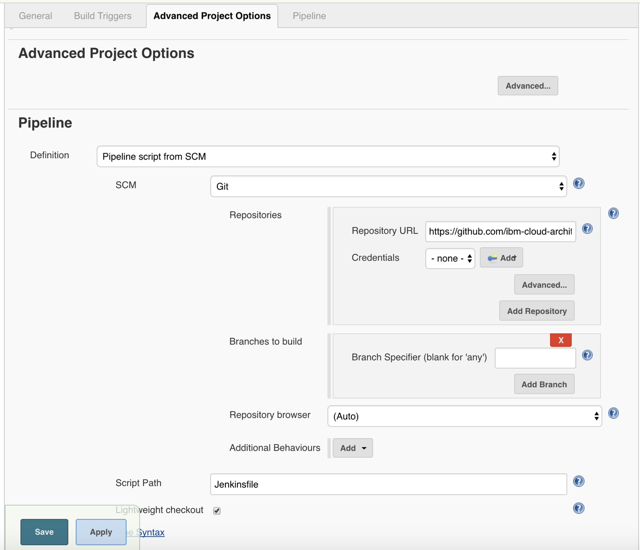Open help for the SCM field
This screenshot has width=640, height=550.
click(x=578, y=184)
